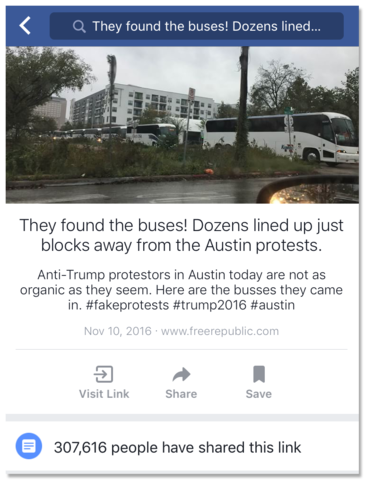
Task: Go back using the white arrow
Action: point(25,26)
